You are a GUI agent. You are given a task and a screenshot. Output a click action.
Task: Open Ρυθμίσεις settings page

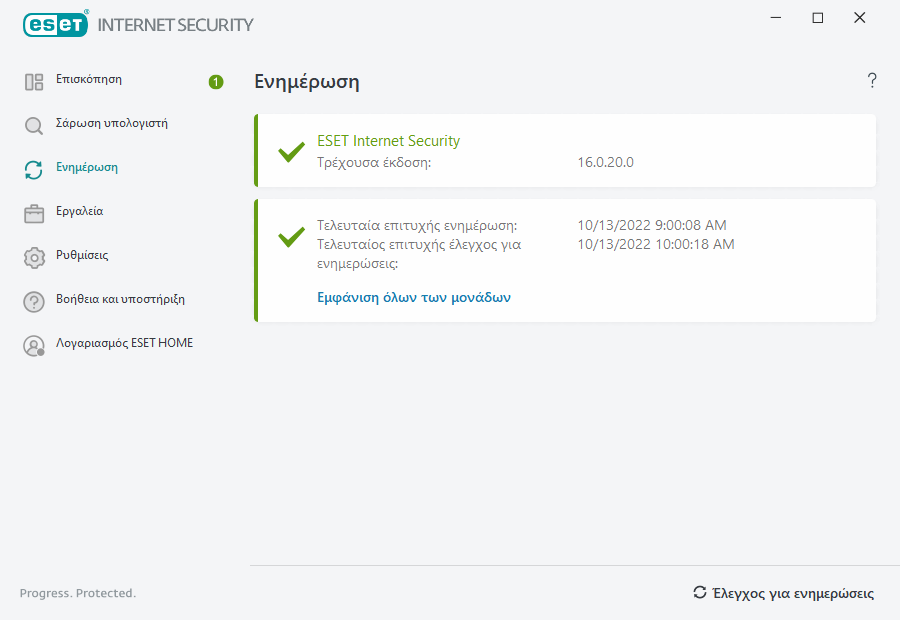[x=82, y=255]
